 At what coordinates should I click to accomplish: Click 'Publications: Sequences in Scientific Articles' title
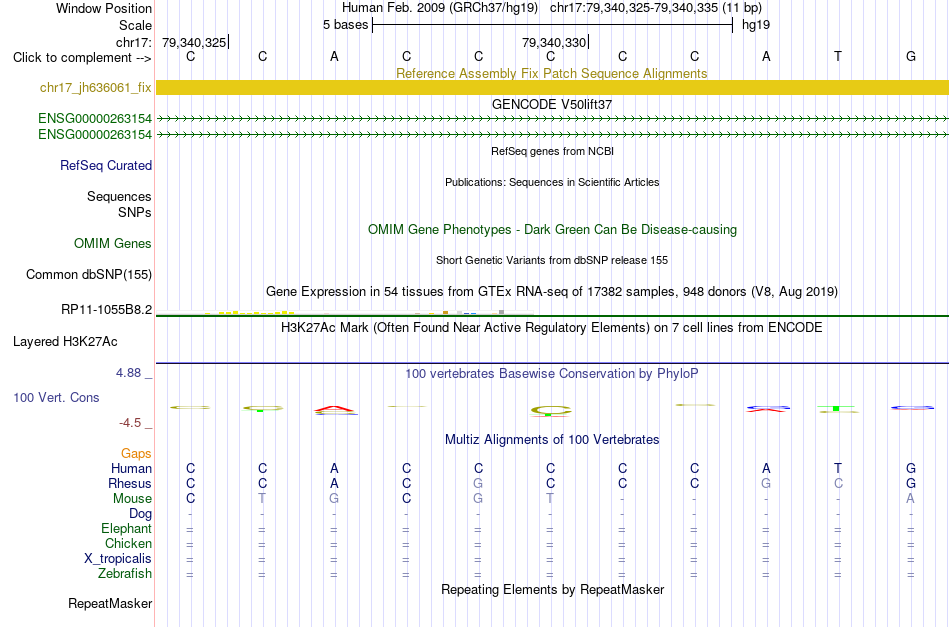point(552,182)
